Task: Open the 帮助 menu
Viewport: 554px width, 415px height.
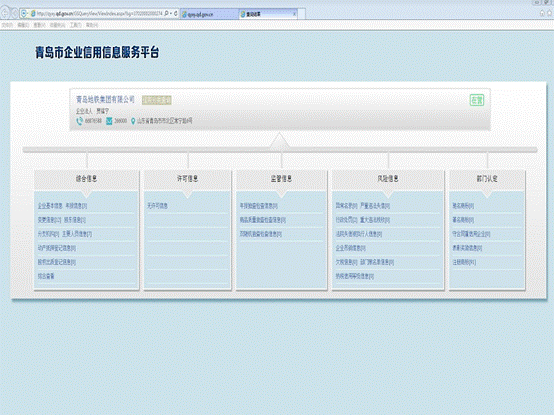Action: (92, 25)
